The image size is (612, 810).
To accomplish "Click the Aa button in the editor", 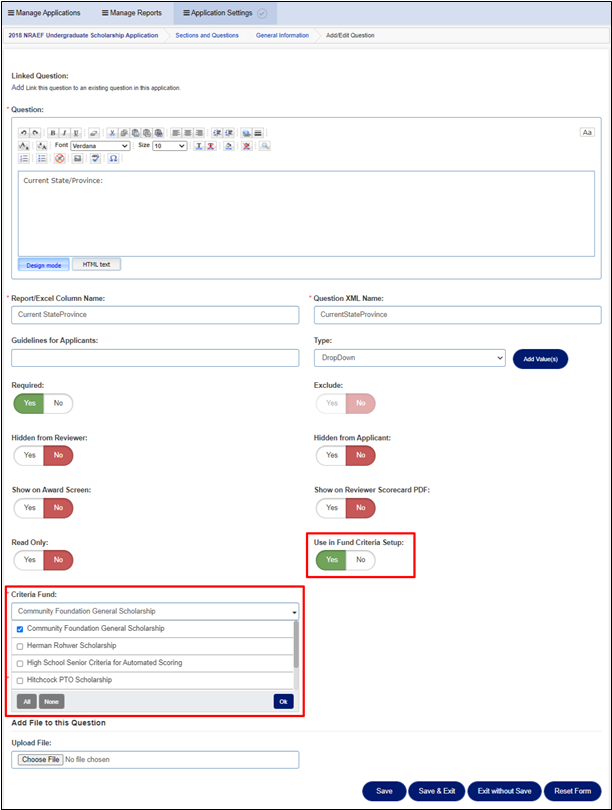I will point(587,132).
